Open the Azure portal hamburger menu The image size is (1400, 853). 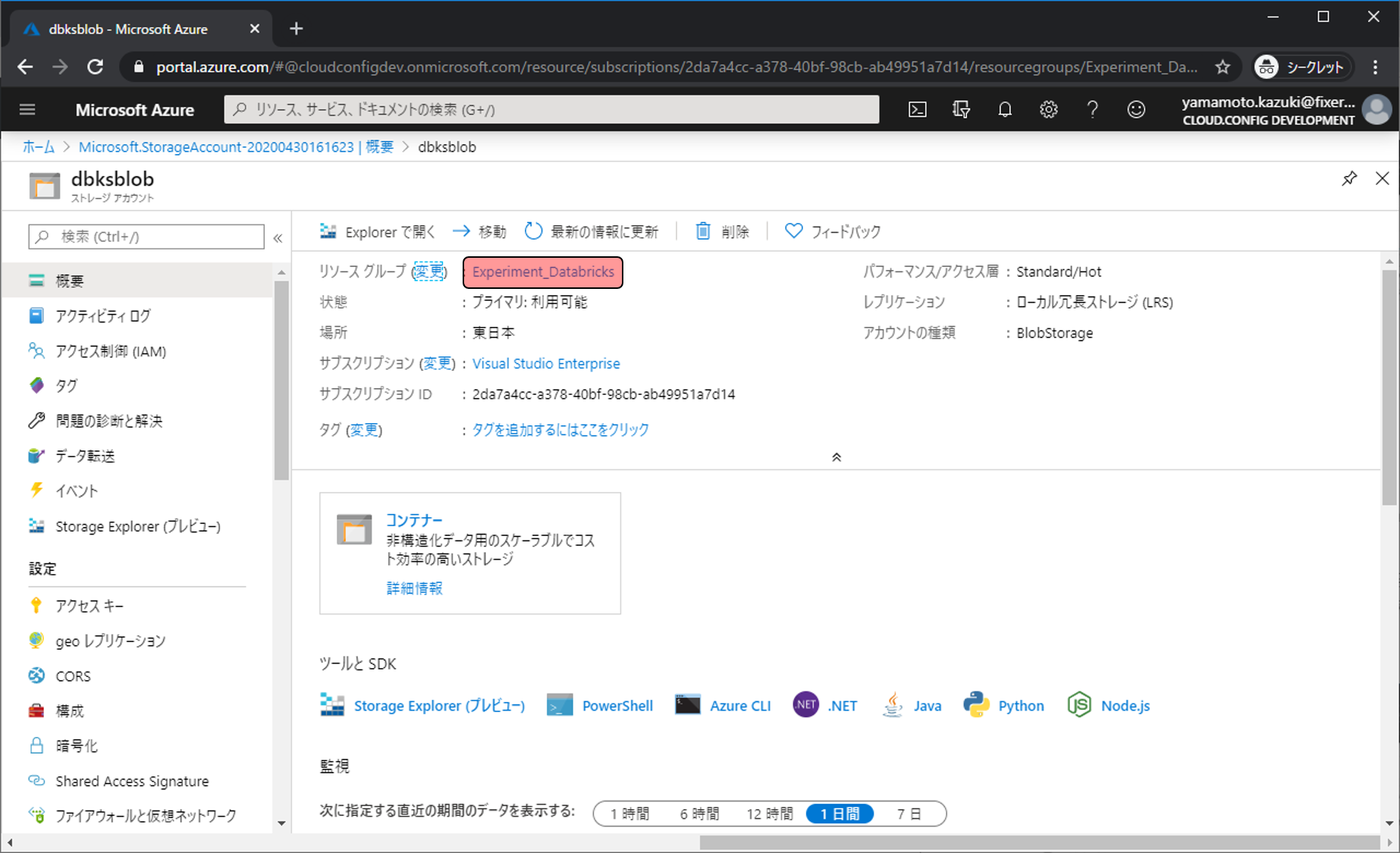coord(27,110)
